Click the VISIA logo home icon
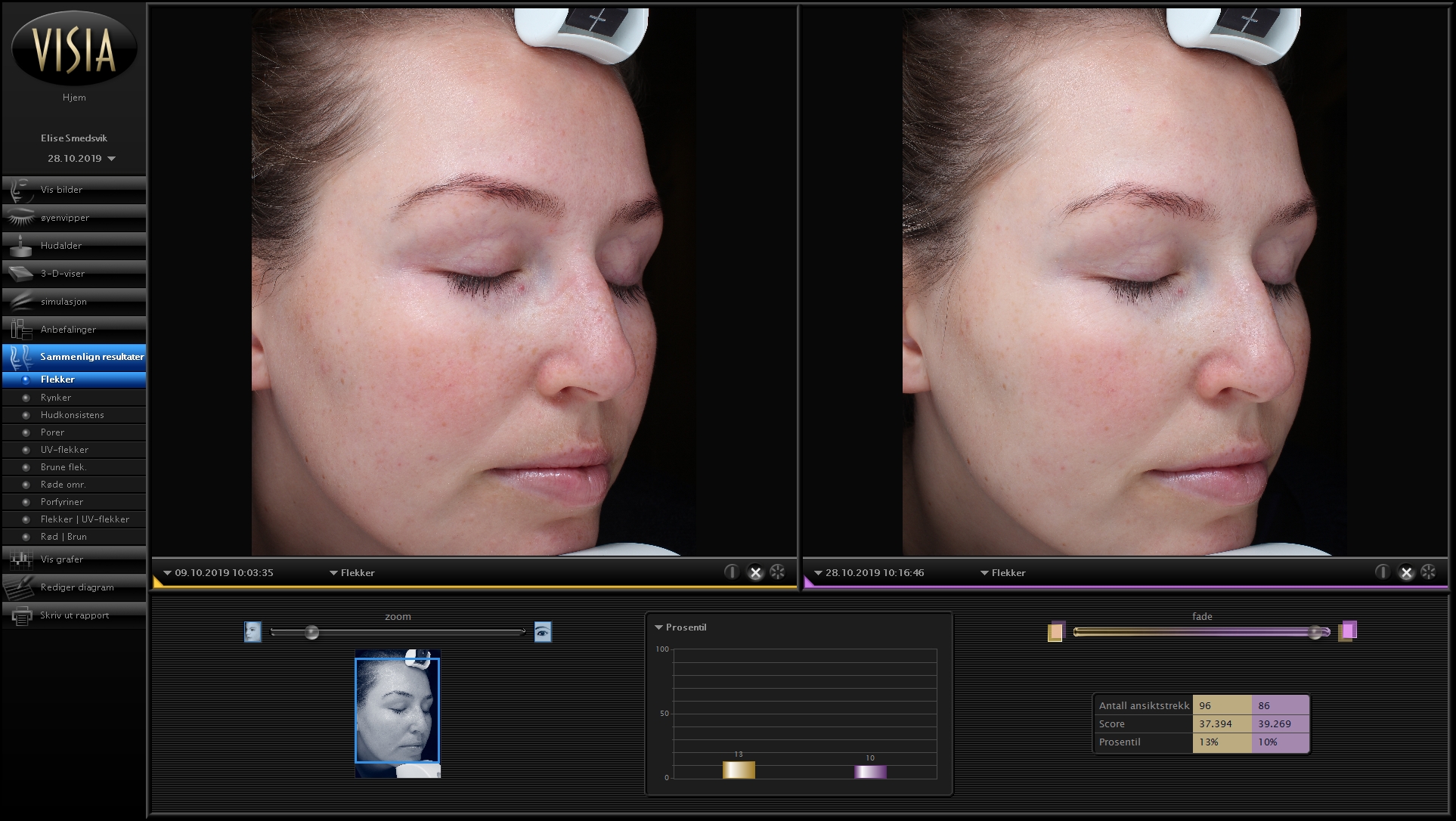1456x821 pixels. pyautogui.click(x=74, y=48)
